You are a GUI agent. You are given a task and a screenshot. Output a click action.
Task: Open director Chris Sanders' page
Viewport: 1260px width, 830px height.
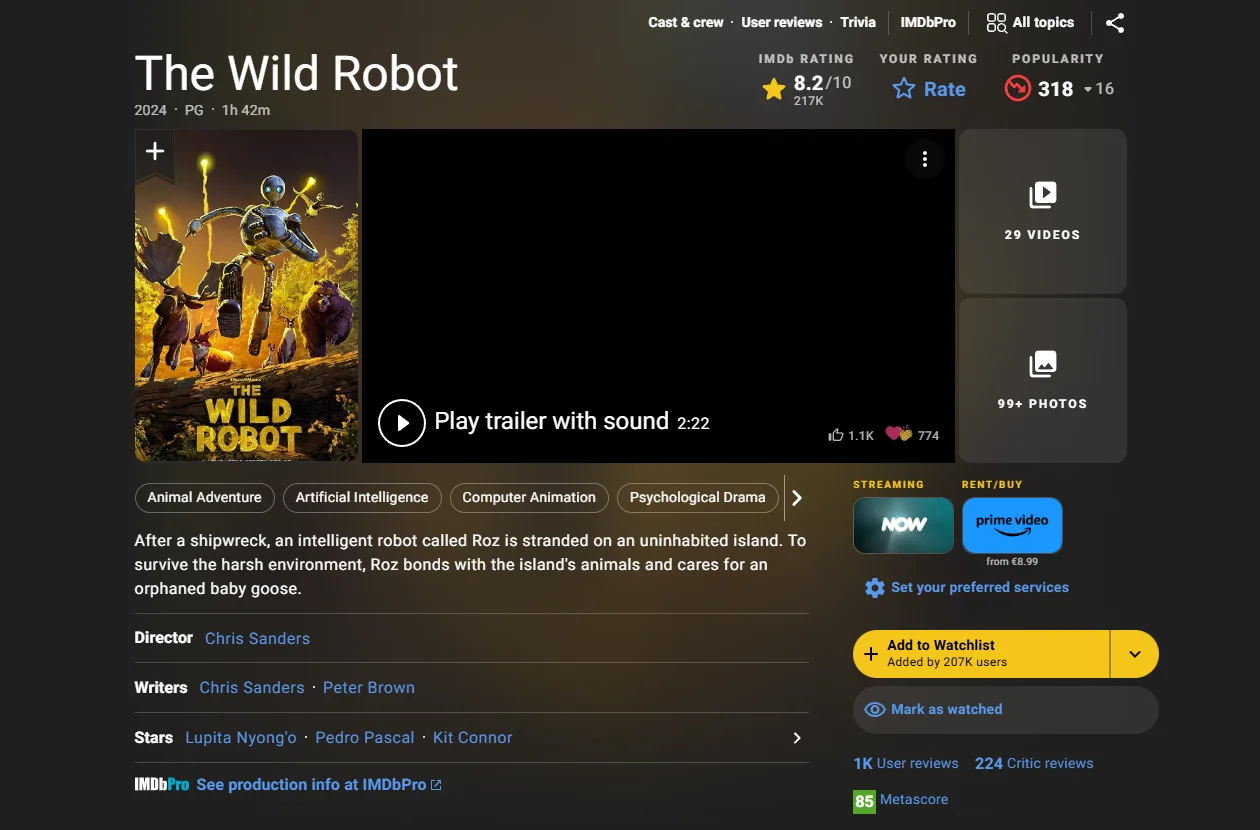[x=257, y=638]
